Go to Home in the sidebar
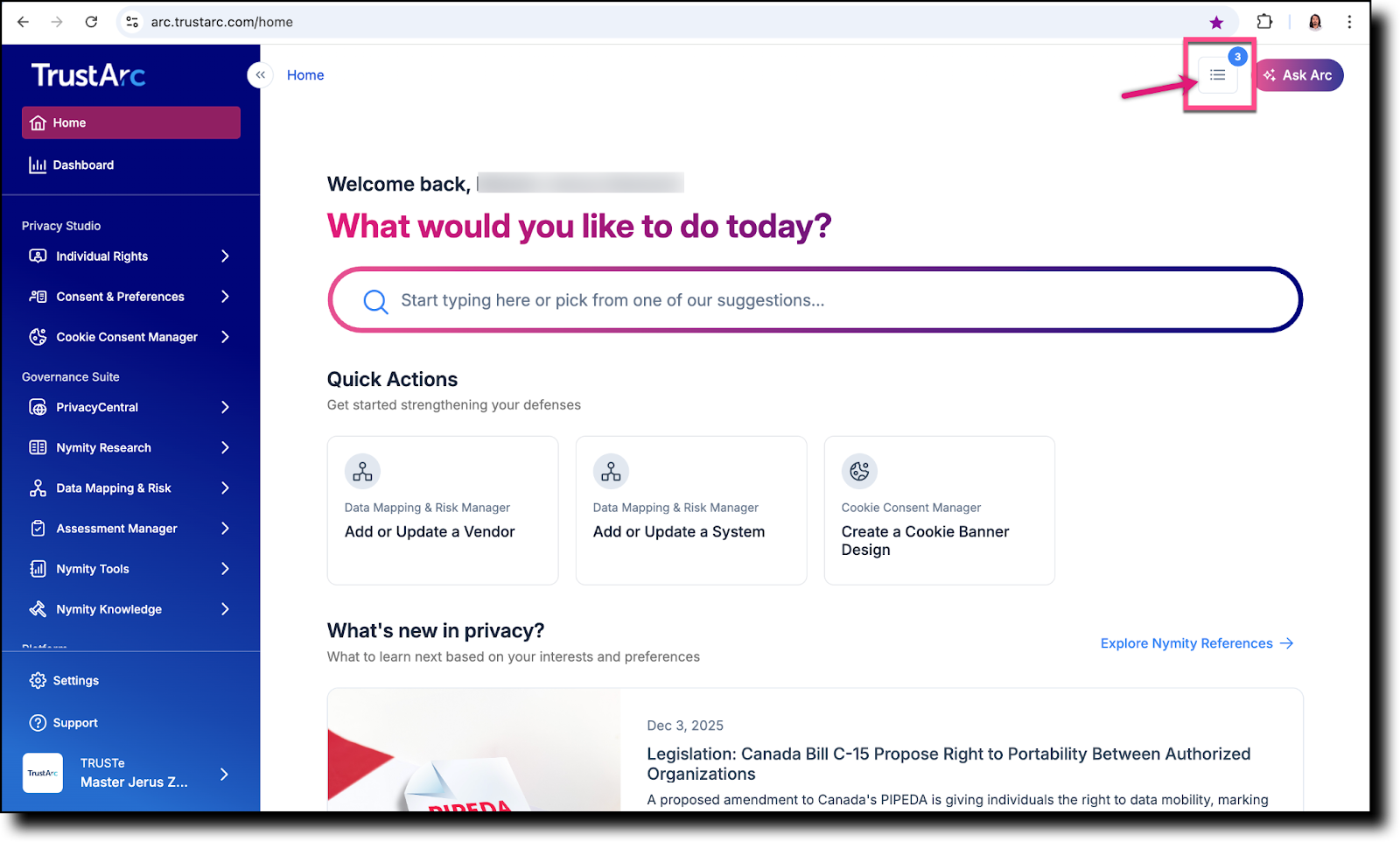1400x842 pixels. point(131,123)
